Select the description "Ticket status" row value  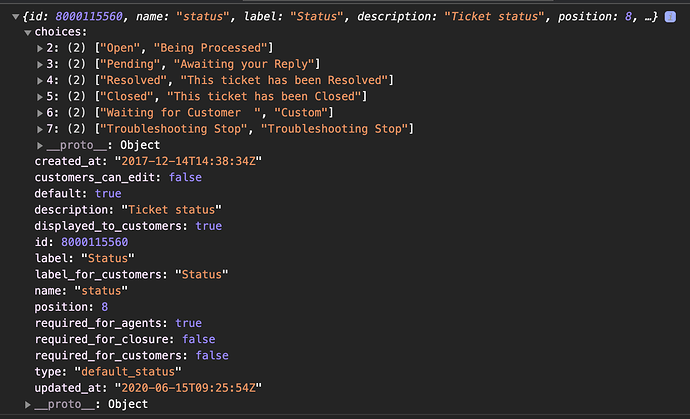(171, 210)
